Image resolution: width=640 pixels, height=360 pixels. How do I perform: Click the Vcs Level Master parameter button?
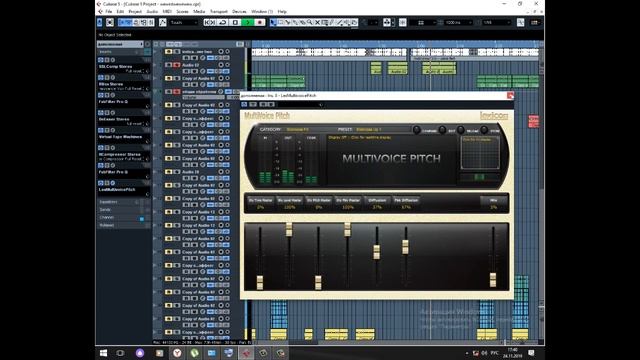[289, 200]
